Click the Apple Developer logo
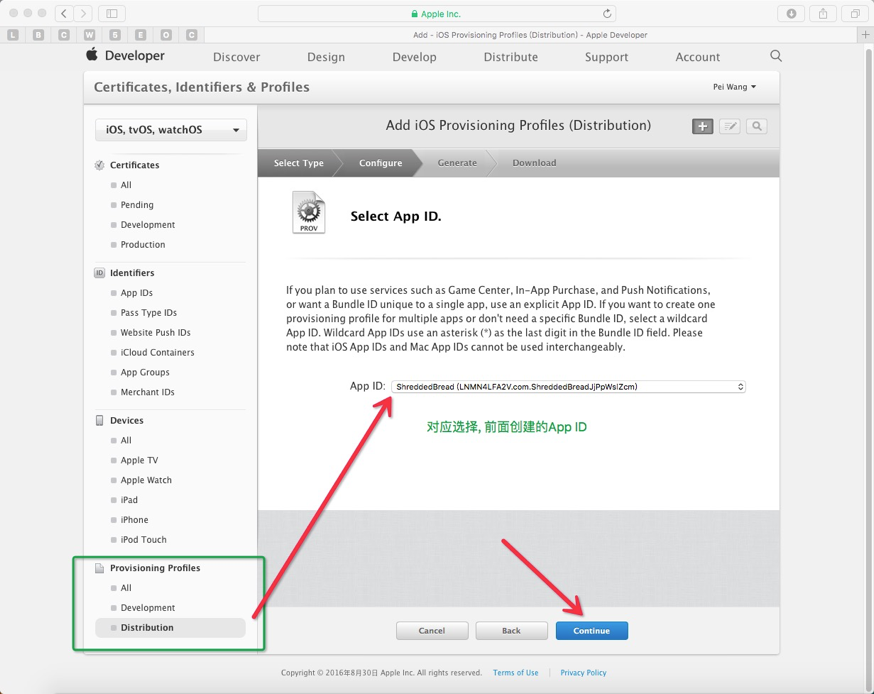Image resolution: width=874 pixels, height=694 pixels. [125, 55]
